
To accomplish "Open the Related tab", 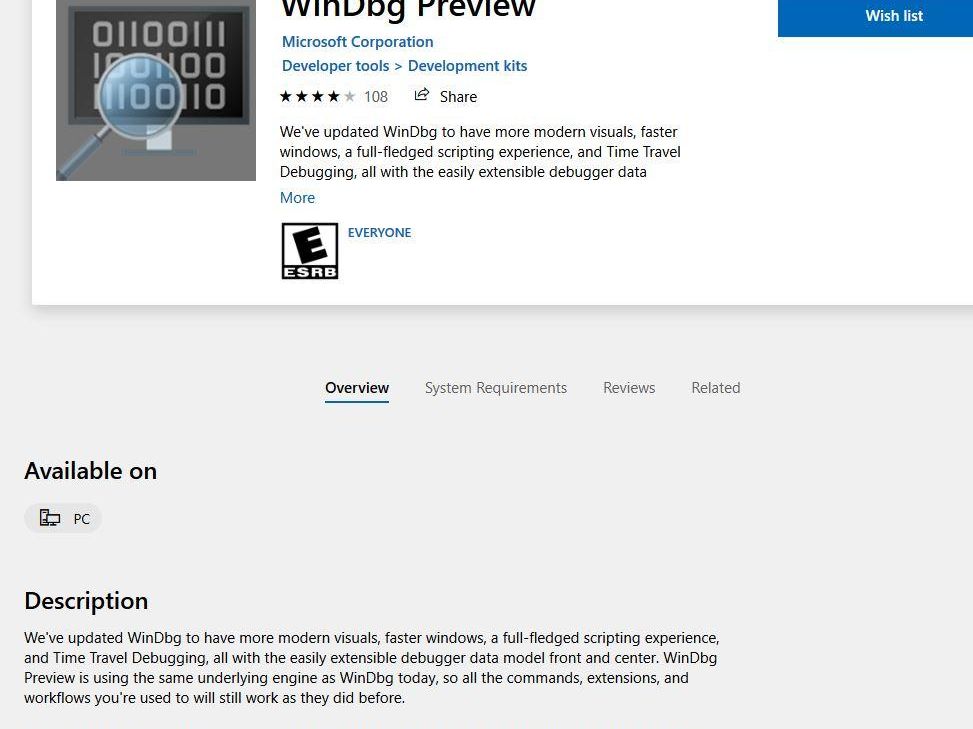I will coord(715,388).
